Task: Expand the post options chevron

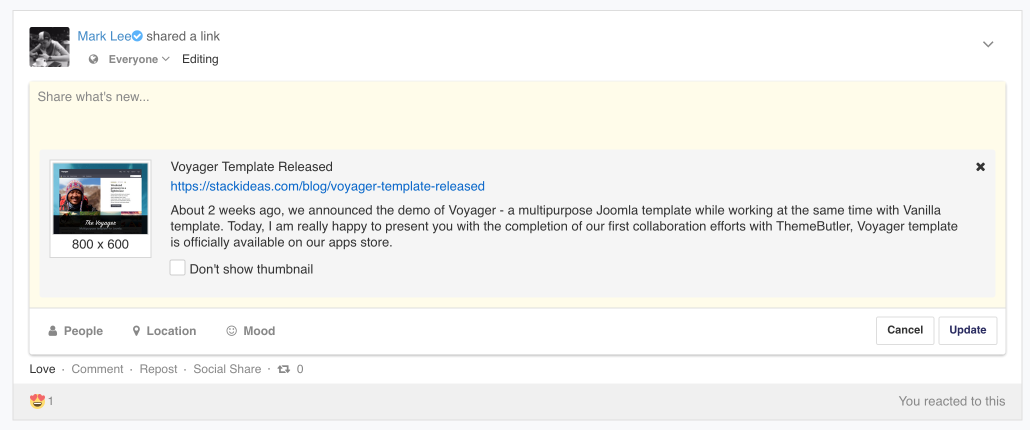Action: tap(988, 44)
